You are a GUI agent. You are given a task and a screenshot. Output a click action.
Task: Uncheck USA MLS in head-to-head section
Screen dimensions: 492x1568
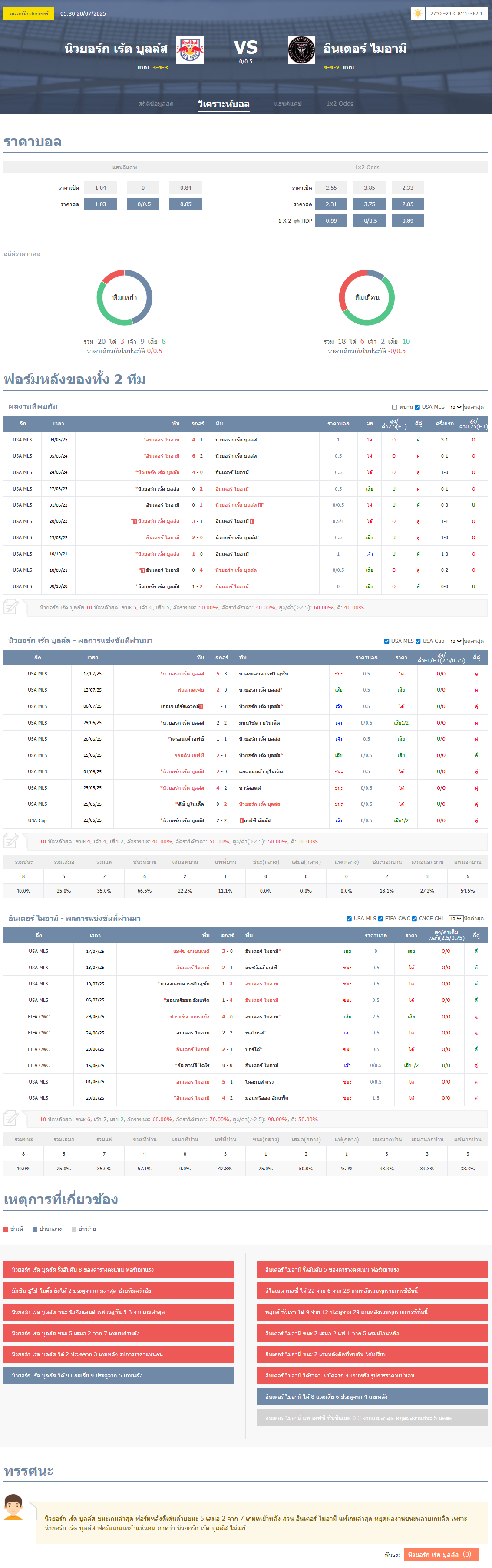(x=417, y=407)
